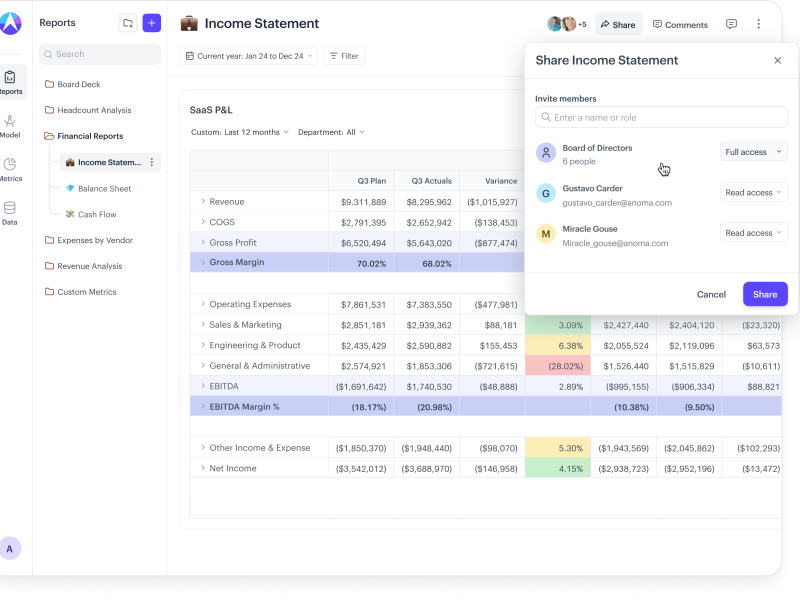Click the chat bubble icon in header
Viewport: 800px width, 600px height.
tap(731, 24)
